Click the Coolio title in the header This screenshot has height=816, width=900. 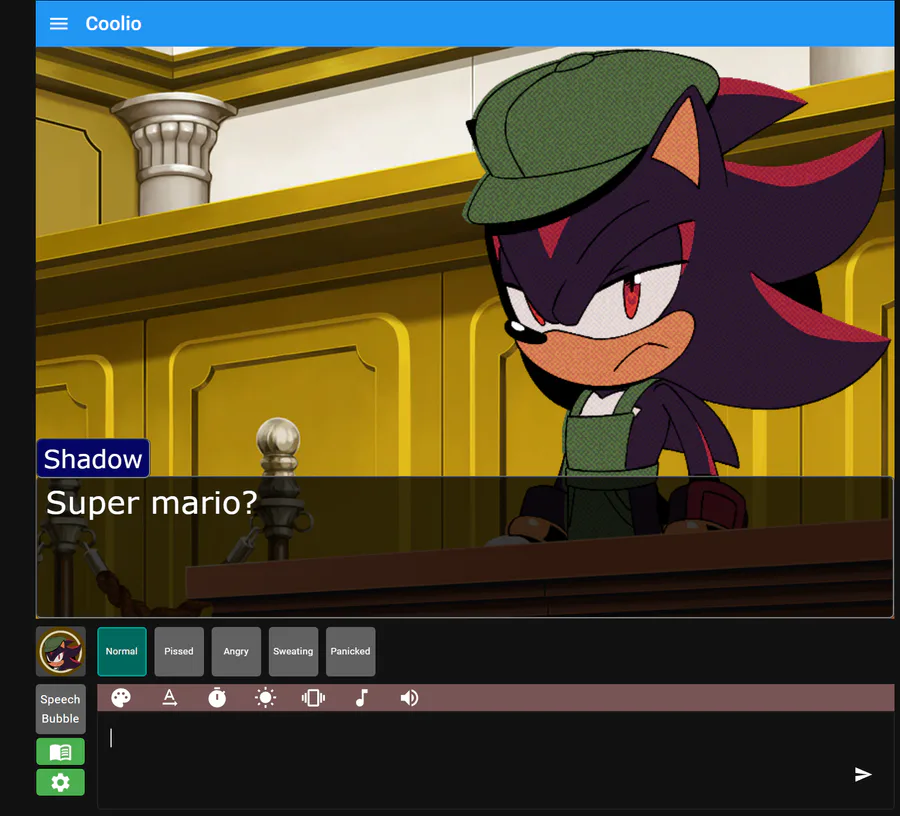pyautogui.click(x=113, y=24)
